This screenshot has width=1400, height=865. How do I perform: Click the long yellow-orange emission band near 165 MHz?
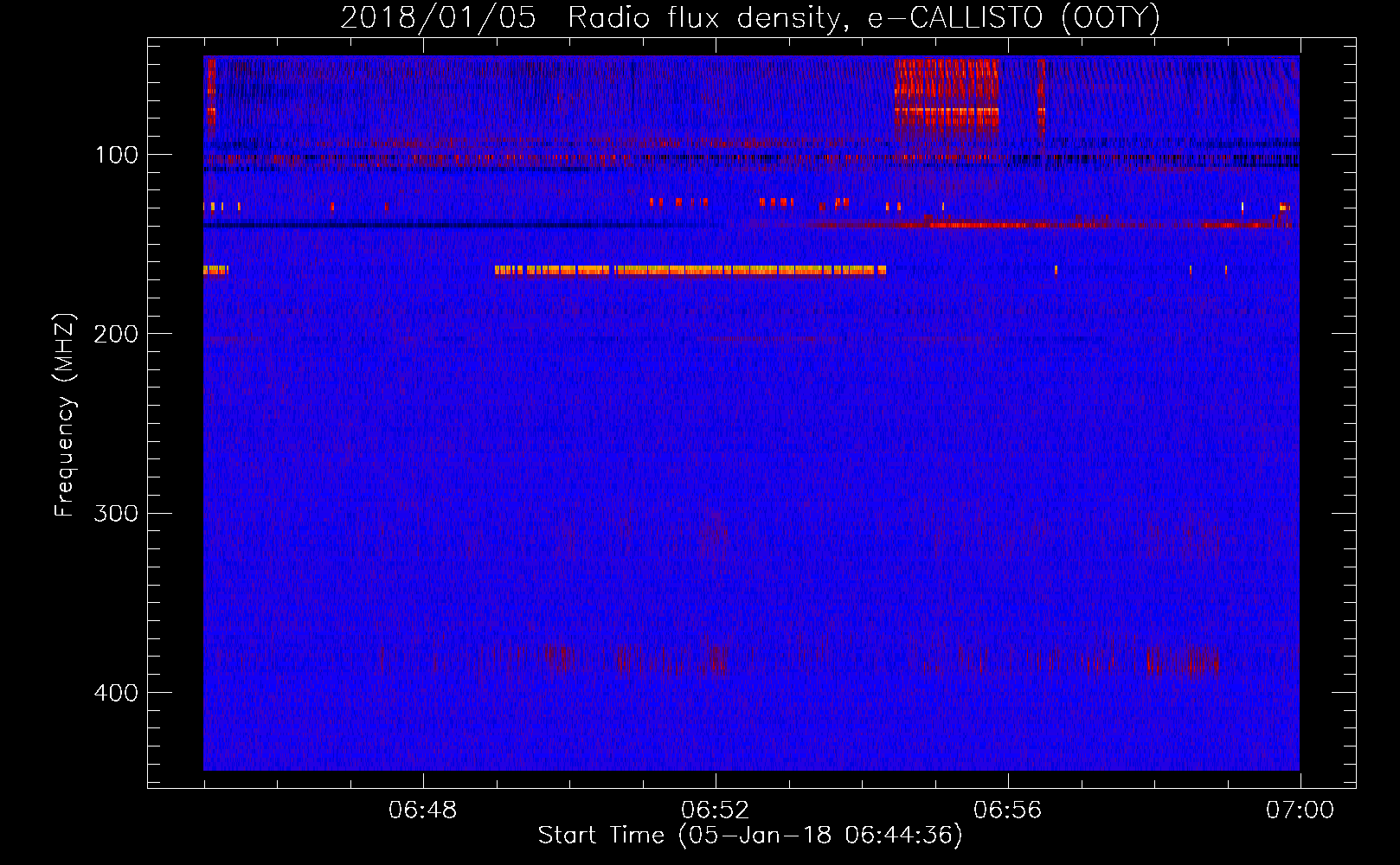tap(690, 270)
